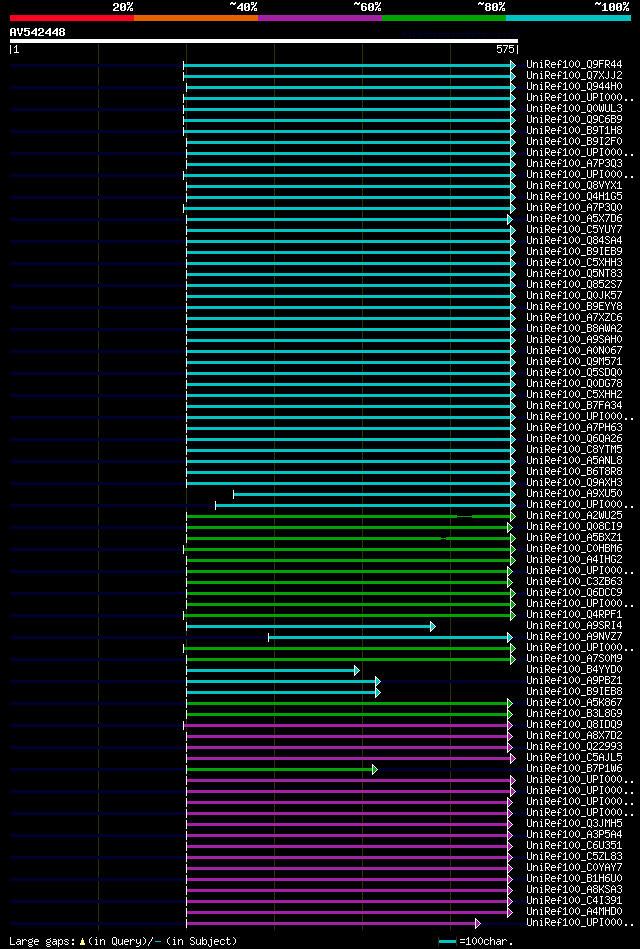Click the UniRef100_B9T1H8 label
Image resolution: width=640 pixels, height=949 pixels.
point(574,131)
